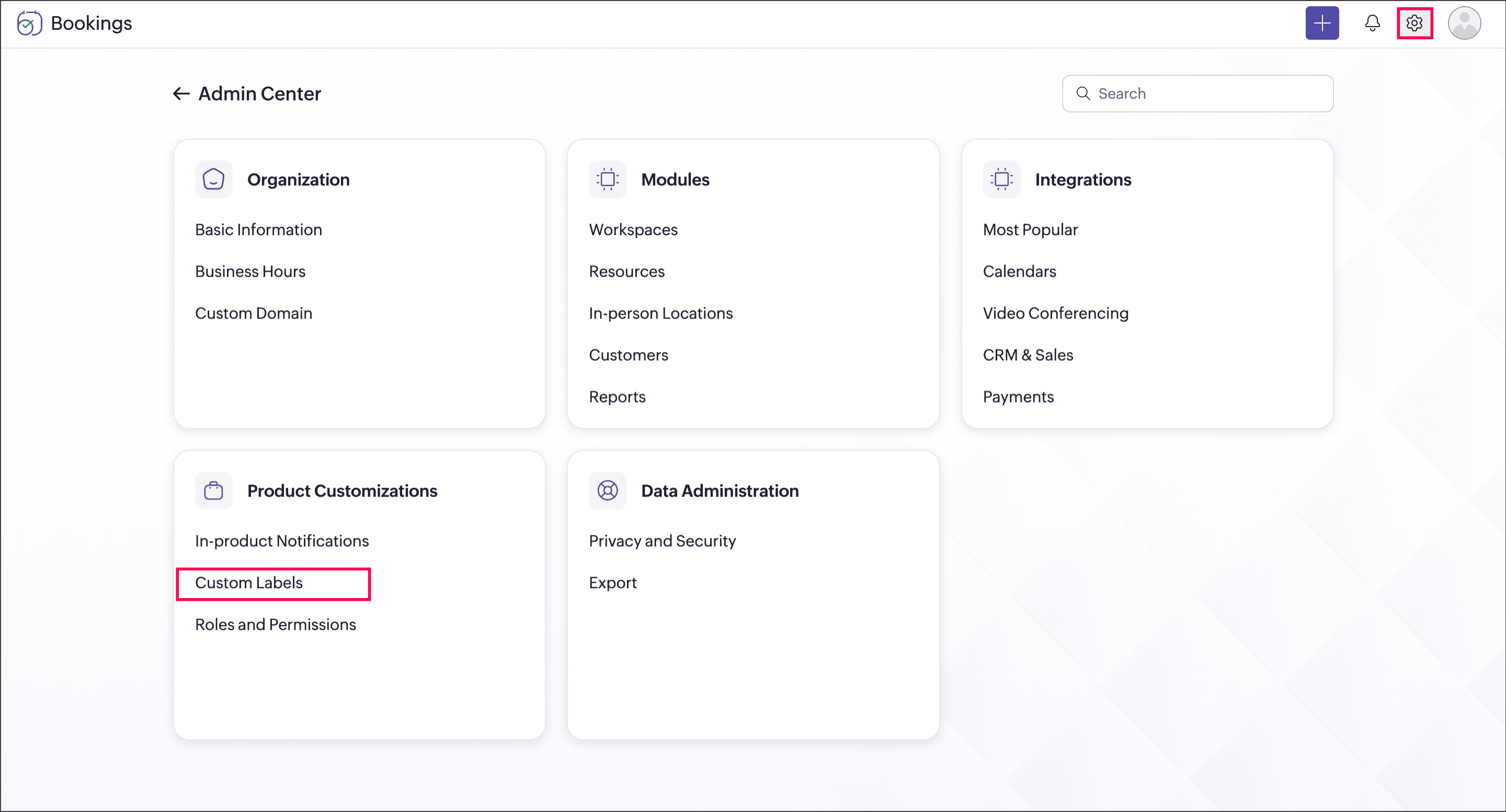The height and width of the screenshot is (812, 1506).
Task: Open In-person Locations
Action: coord(660,313)
